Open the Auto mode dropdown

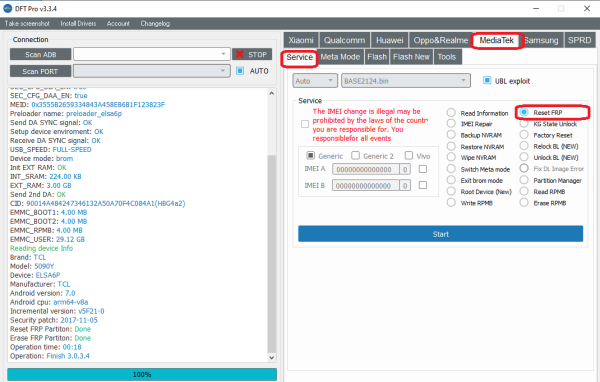point(315,81)
